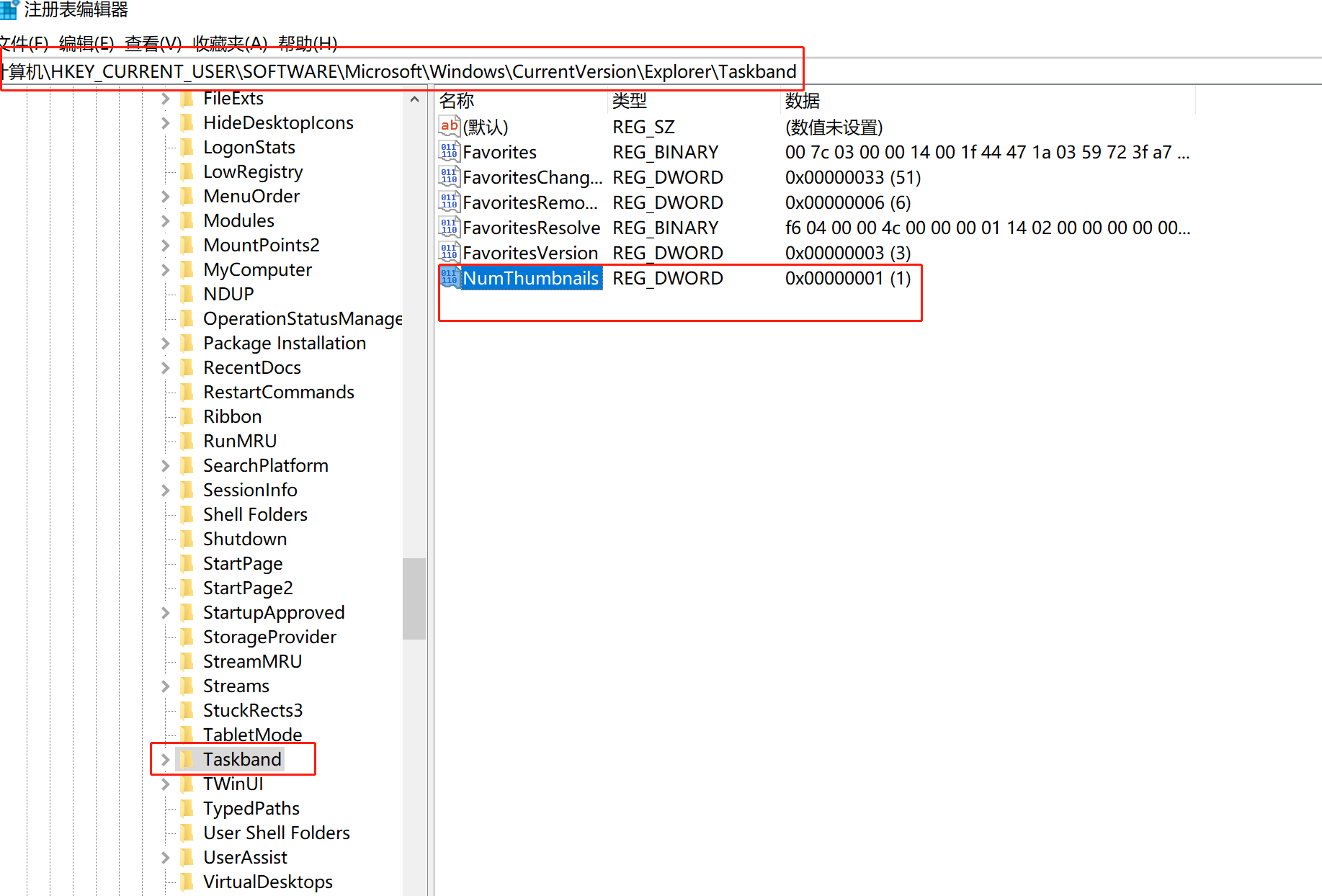
Task: Click the Taskband folder icon
Action: point(187,759)
